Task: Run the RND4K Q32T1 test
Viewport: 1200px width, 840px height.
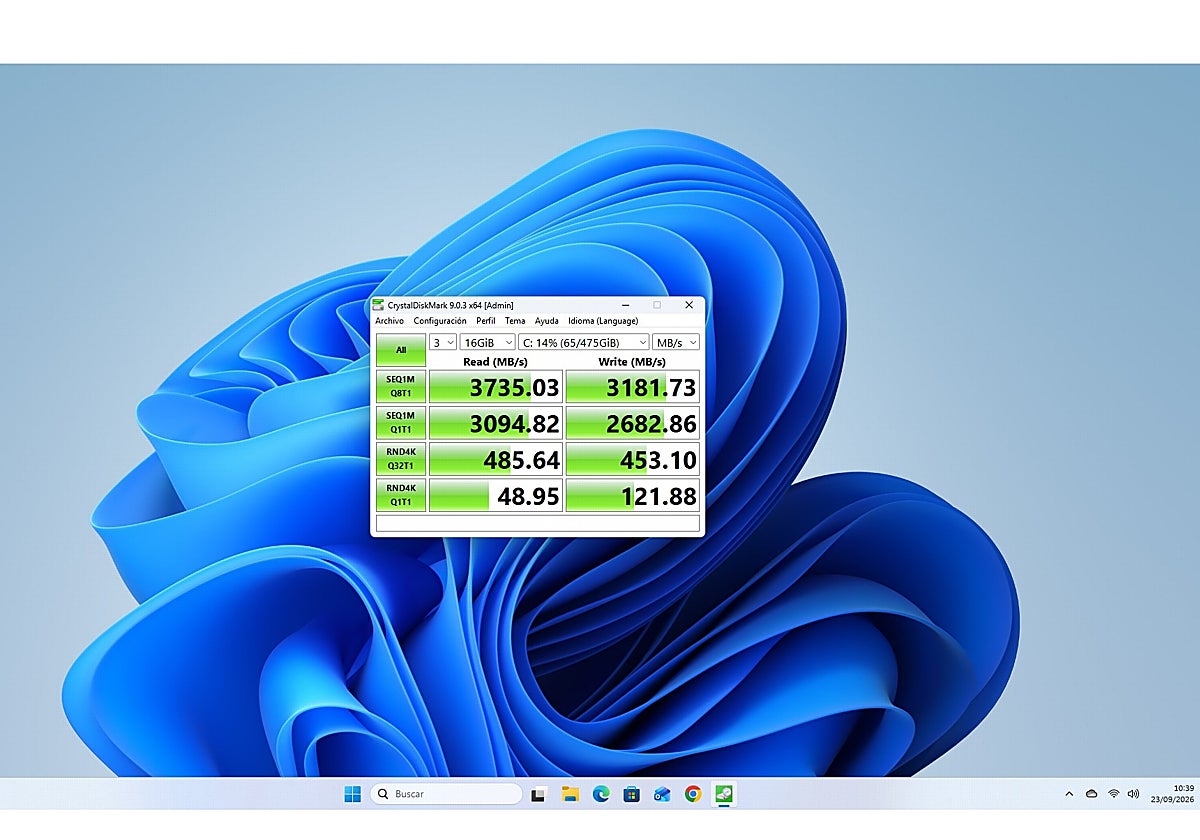Action: click(x=401, y=459)
